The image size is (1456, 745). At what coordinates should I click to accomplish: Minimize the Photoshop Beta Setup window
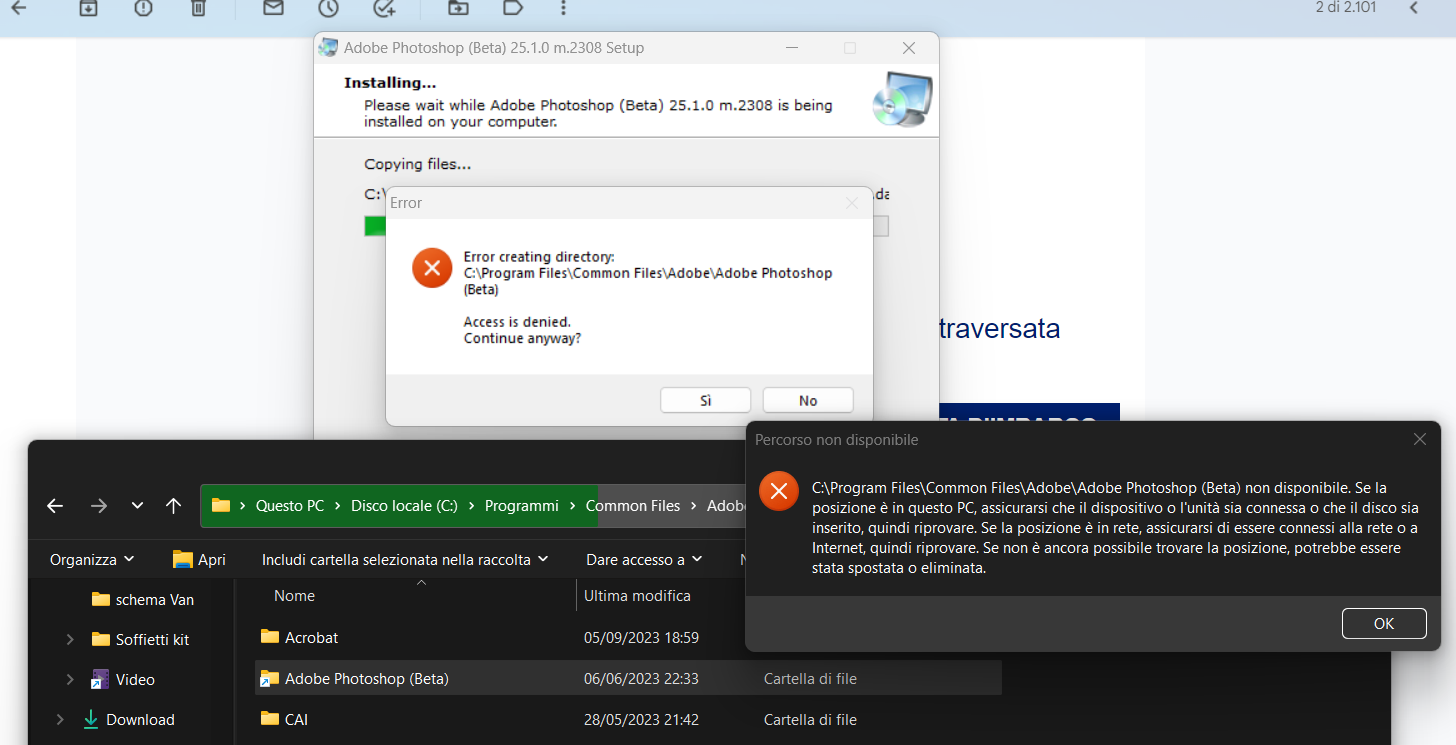791,48
